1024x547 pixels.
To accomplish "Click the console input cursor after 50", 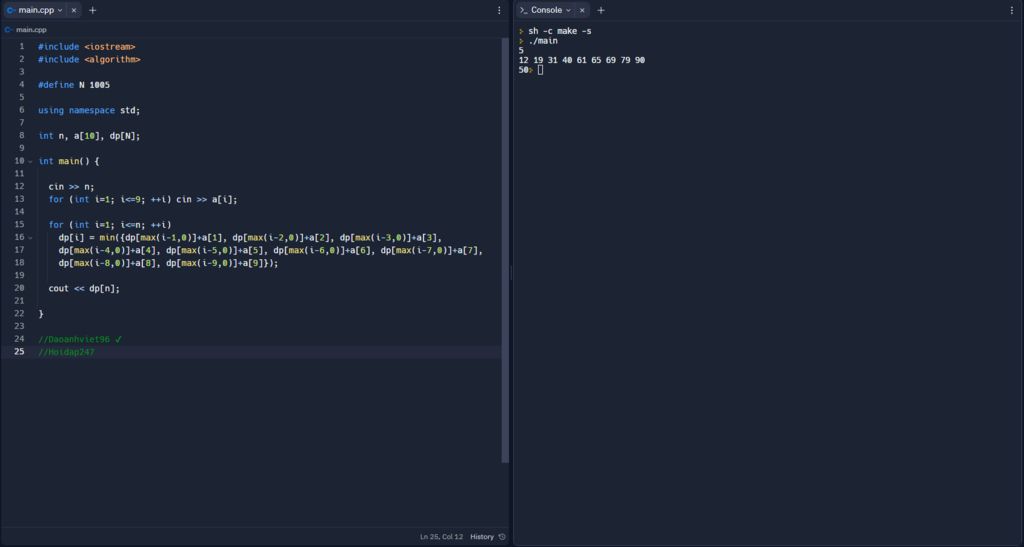I will point(540,70).
